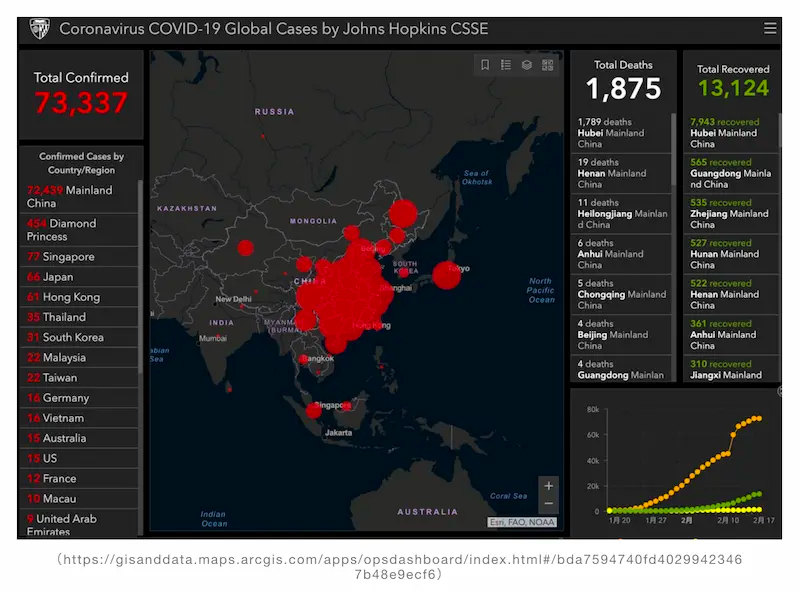The height and width of the screenshot is (592, 800).
Task: Choose the 6 deaths Anhui row
Action: point(621,254)
